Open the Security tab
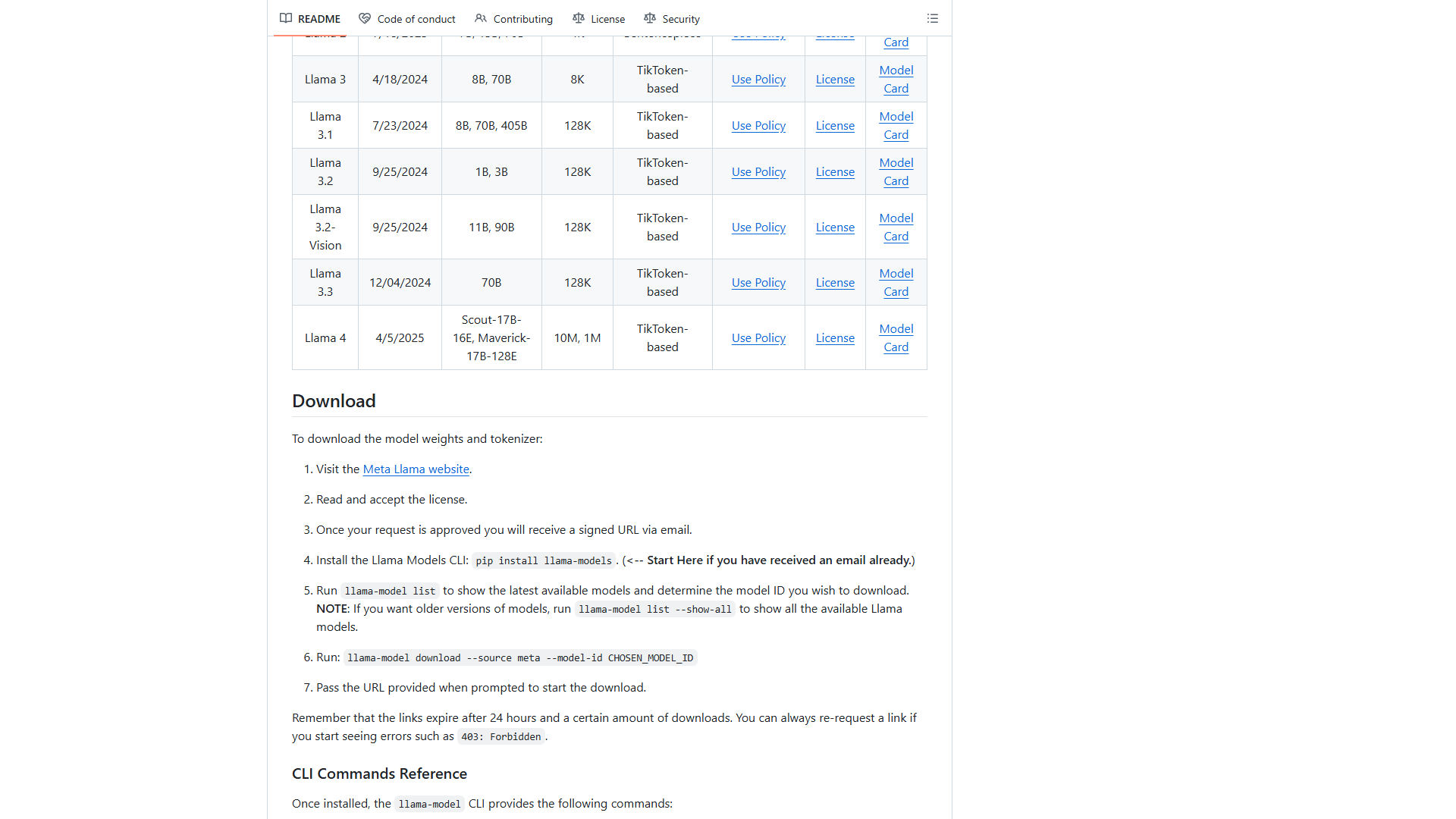1456x819 pixels. point(672,18)
